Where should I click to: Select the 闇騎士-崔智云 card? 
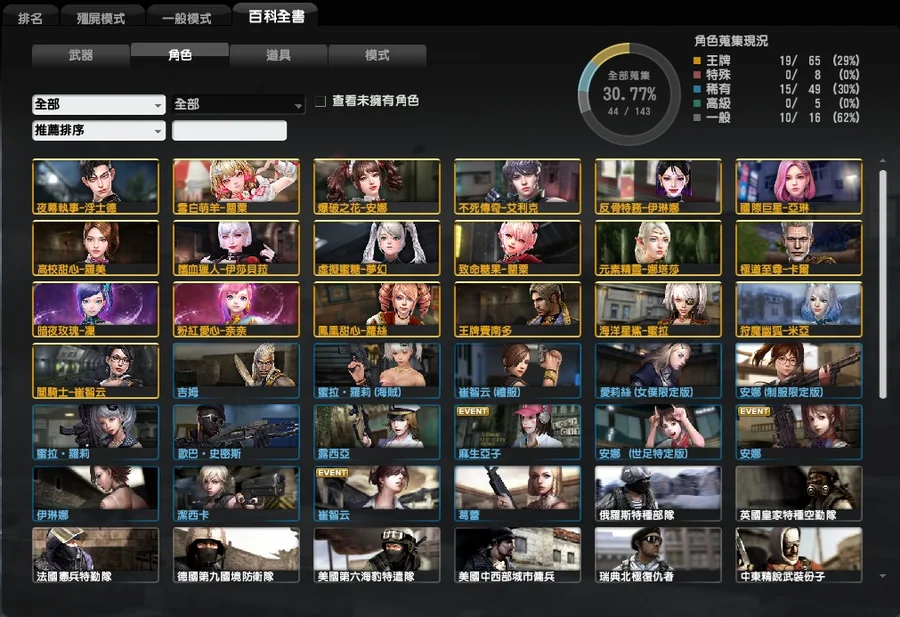coord(95,371)
